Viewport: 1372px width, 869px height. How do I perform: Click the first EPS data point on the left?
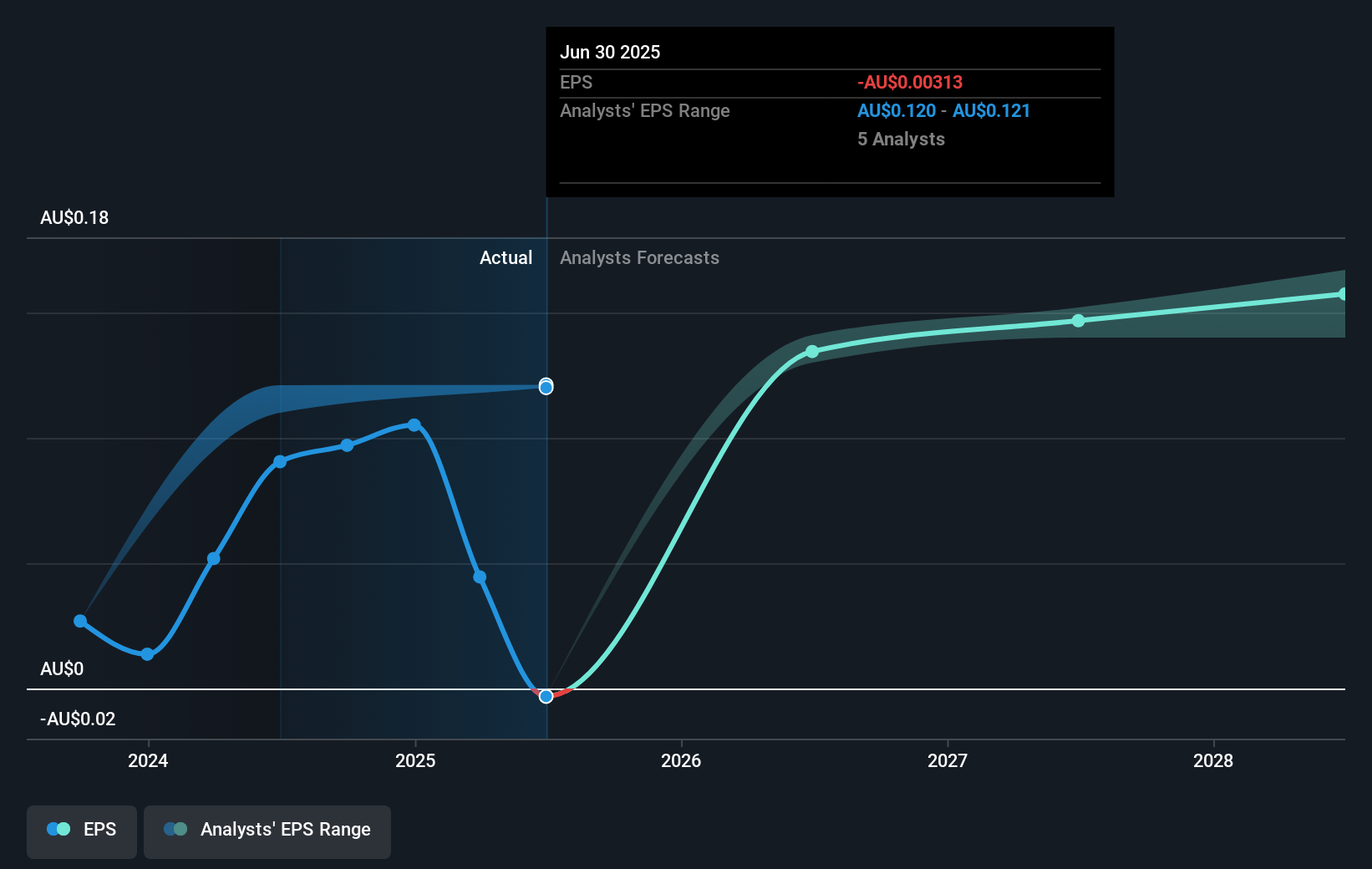pyautogui.click(x=79, y=621)
